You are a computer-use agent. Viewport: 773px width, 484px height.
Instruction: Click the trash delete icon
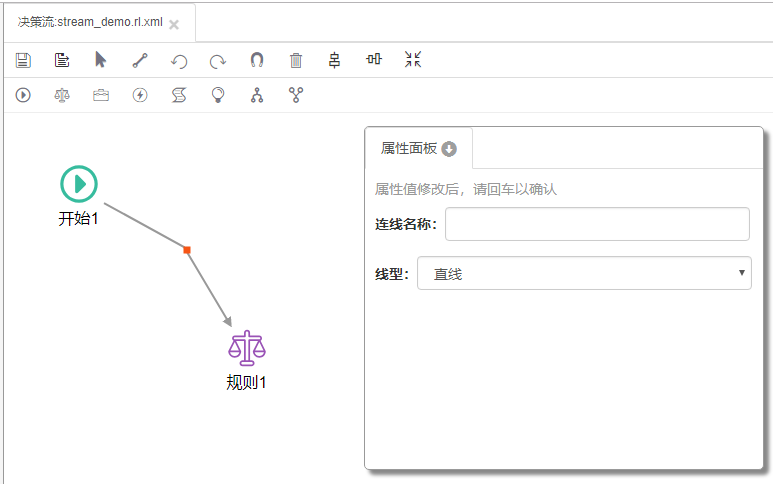click(x=296, y=60)
